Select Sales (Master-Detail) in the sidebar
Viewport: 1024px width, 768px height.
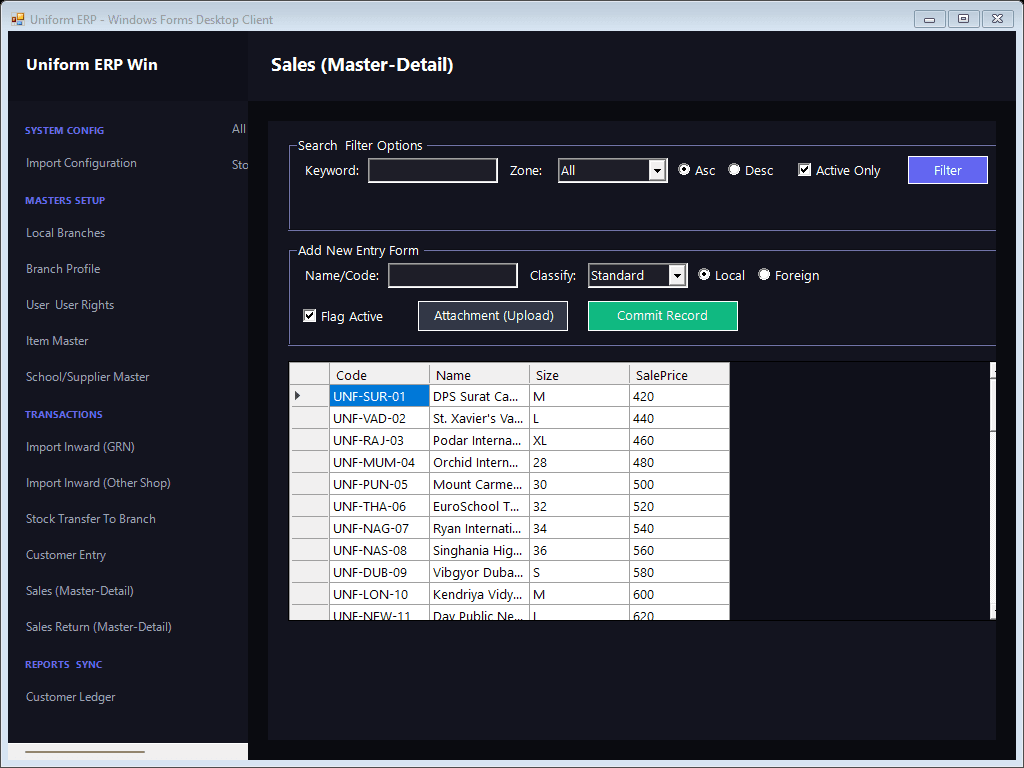click(x=80, y=590)
